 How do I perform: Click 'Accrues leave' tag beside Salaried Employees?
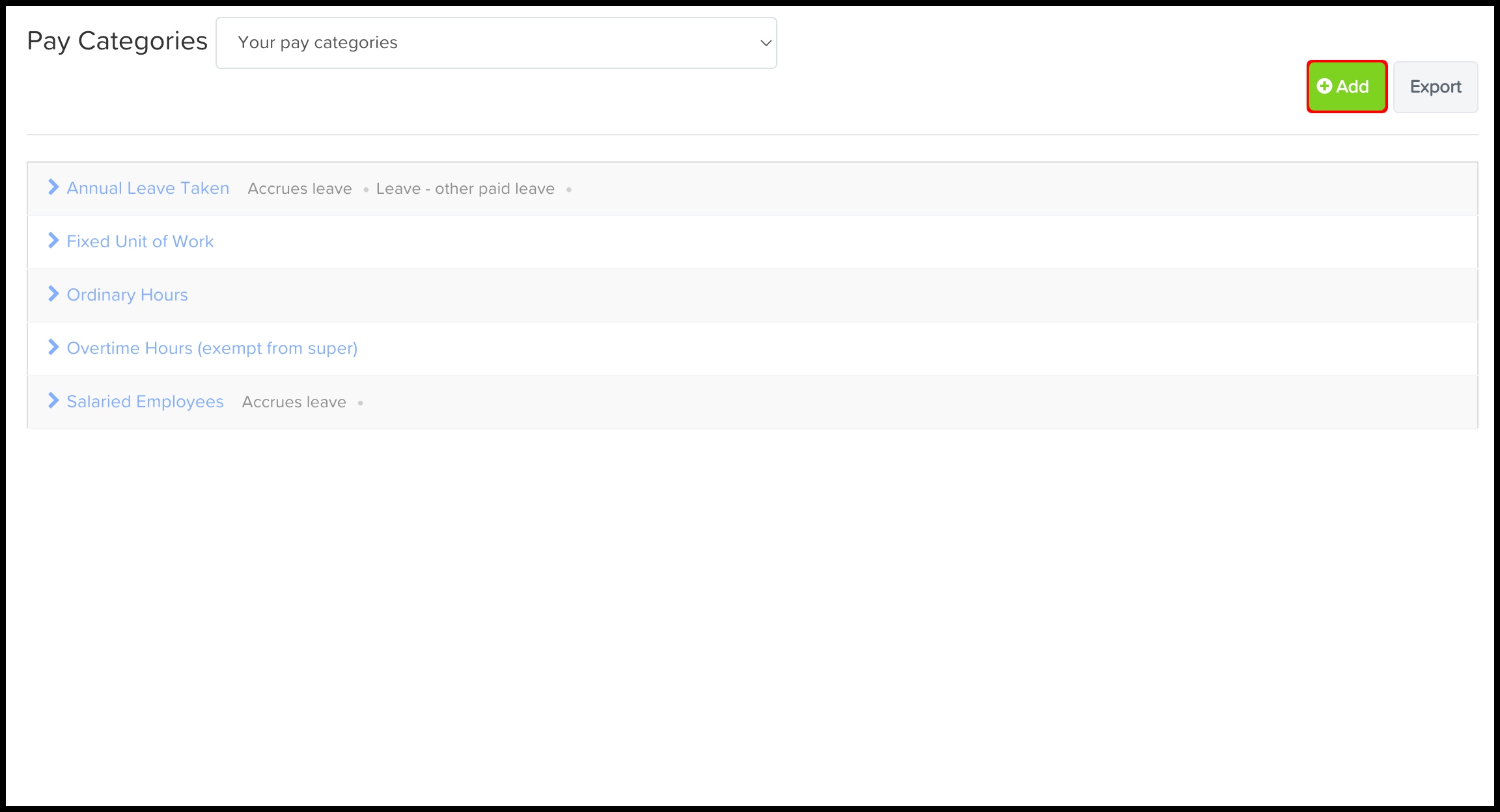[x=294, y=402]
